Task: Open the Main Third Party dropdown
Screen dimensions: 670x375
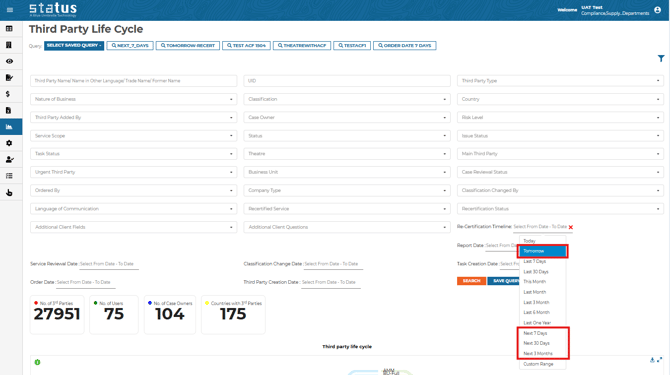Action: [560, 154]
